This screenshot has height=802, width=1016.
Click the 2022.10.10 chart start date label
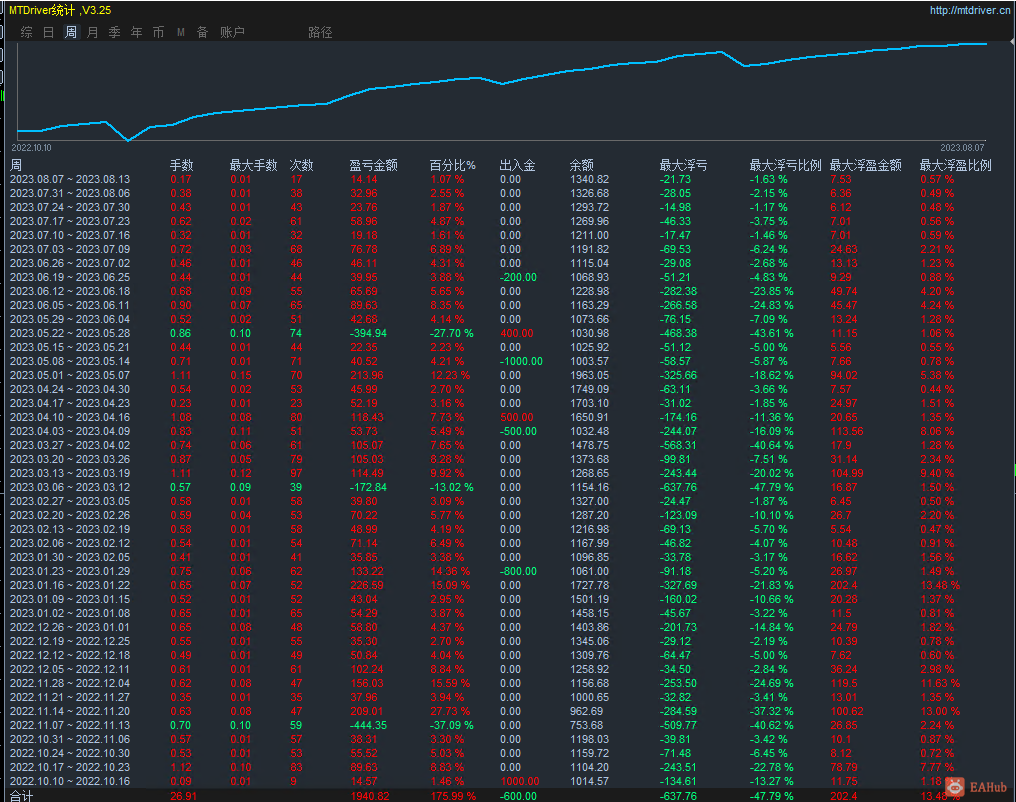pyautogui.click(x=32, y=147)
